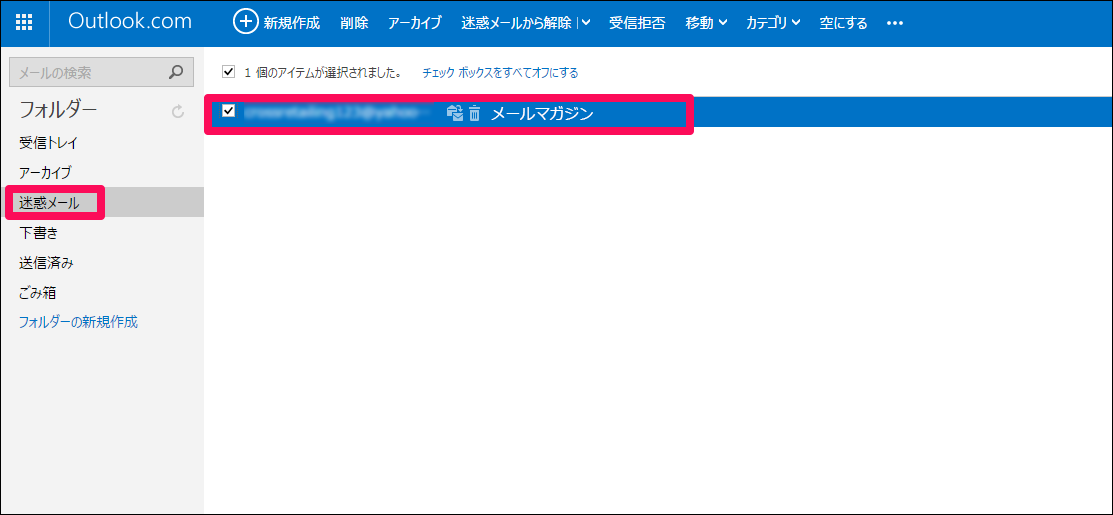The height and width of the screenshot is (515, 1113).
Task: Open the カテゴリ dropdown menu
Action: click(772, 23)
